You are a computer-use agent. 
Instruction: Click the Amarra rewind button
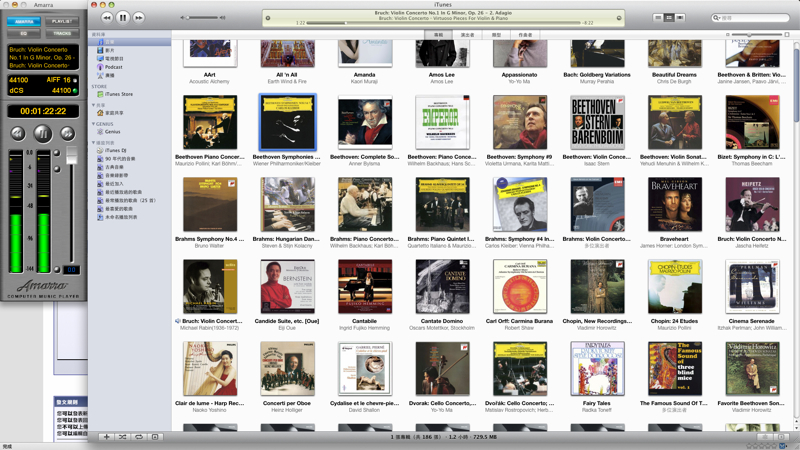[18, 132]
